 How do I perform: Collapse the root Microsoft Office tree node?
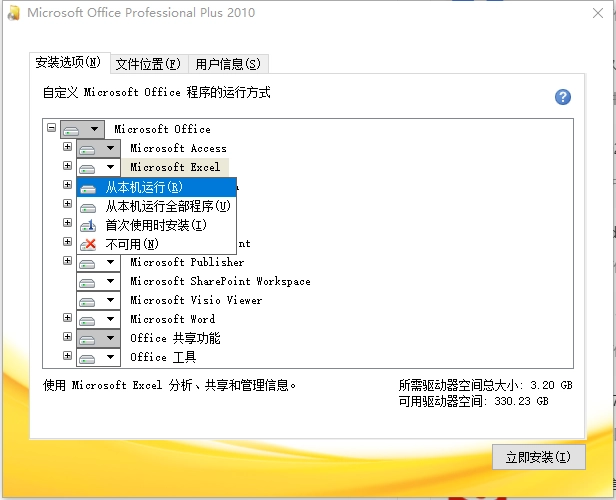point(52,129)
